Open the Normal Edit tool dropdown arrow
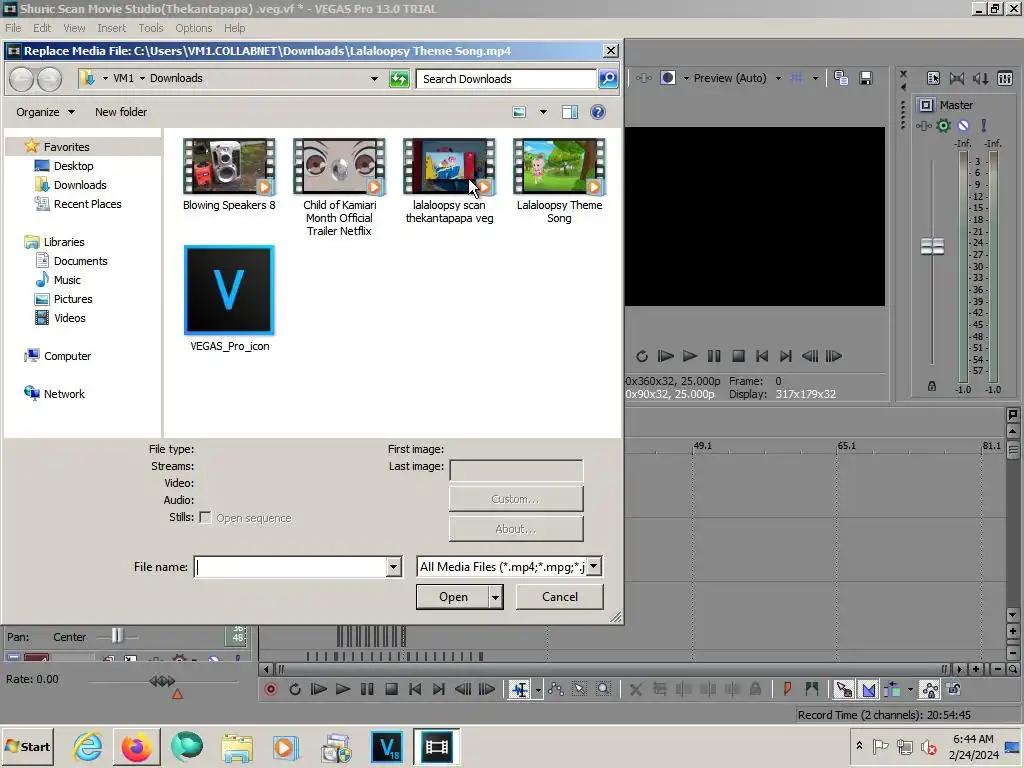The height and width of the screenshot is (768, 1024). (538, 690)
